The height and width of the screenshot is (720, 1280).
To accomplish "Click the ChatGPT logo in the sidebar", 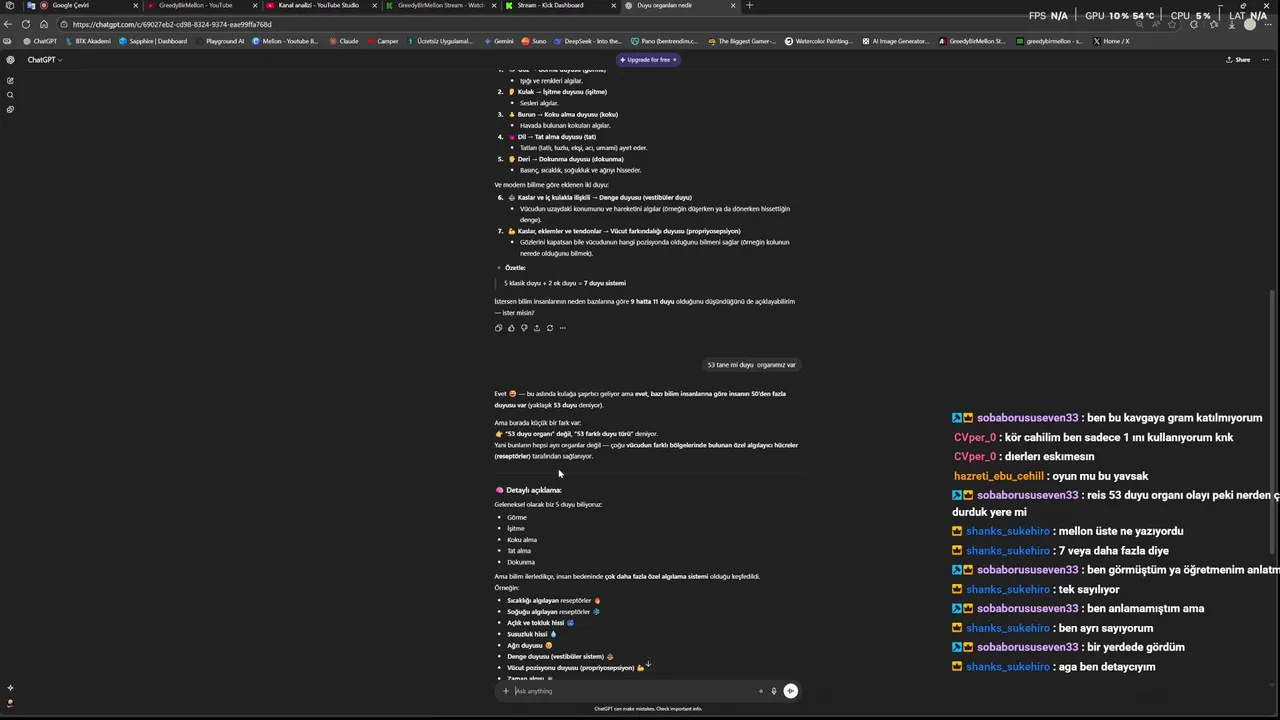I will click(10, 60).
